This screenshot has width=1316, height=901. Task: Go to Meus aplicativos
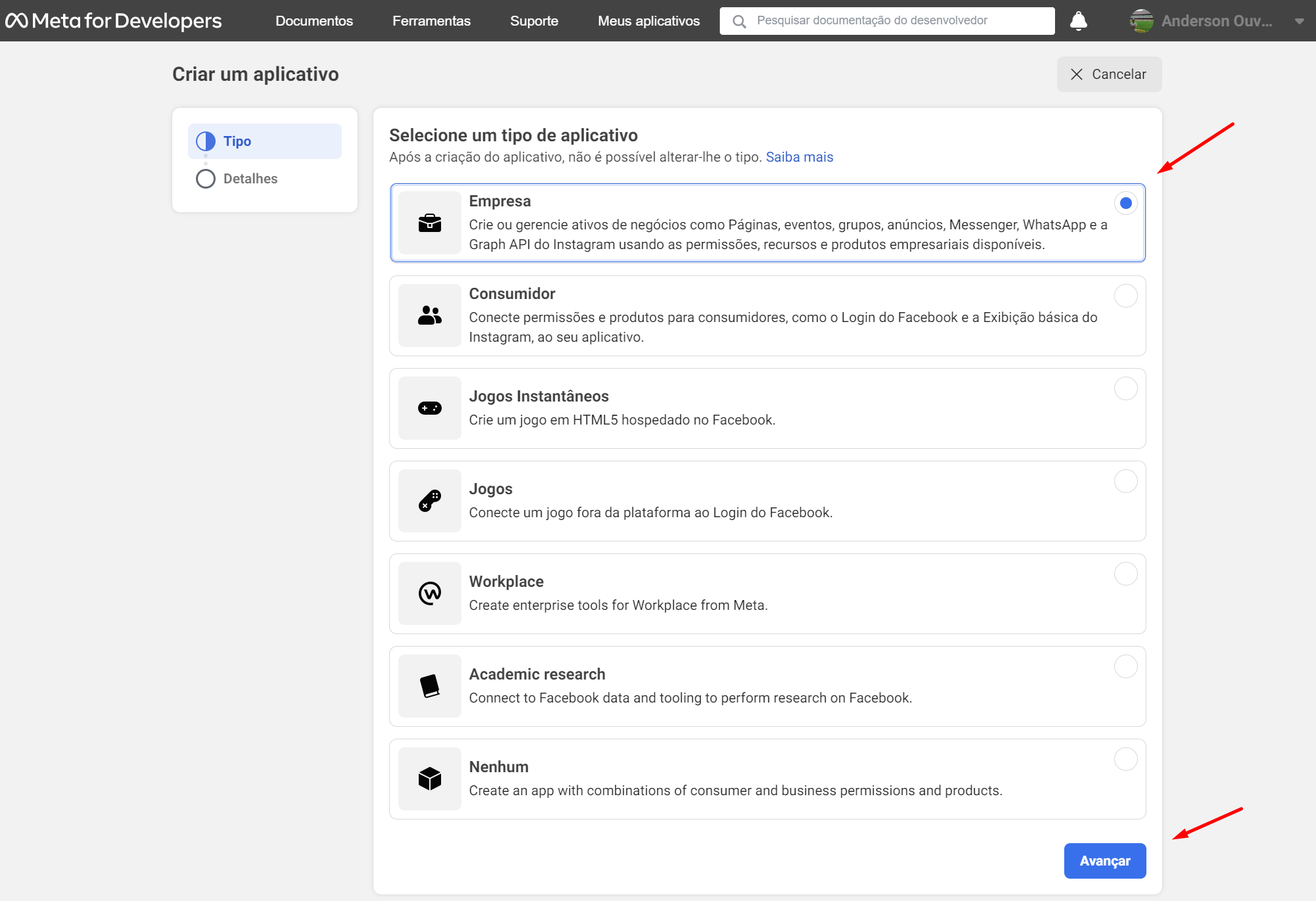click(x=649, y=21)
